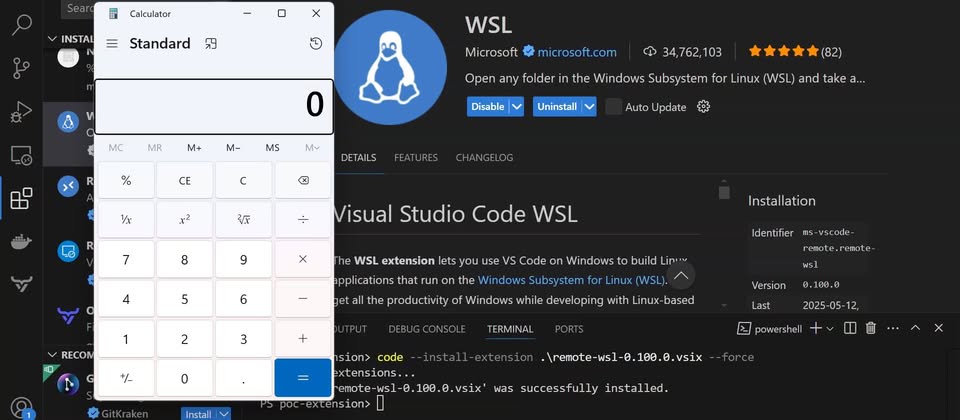Open Calculator history icon
The width and height of the screenshot is (960, 420).
click(x=316, y=43)
